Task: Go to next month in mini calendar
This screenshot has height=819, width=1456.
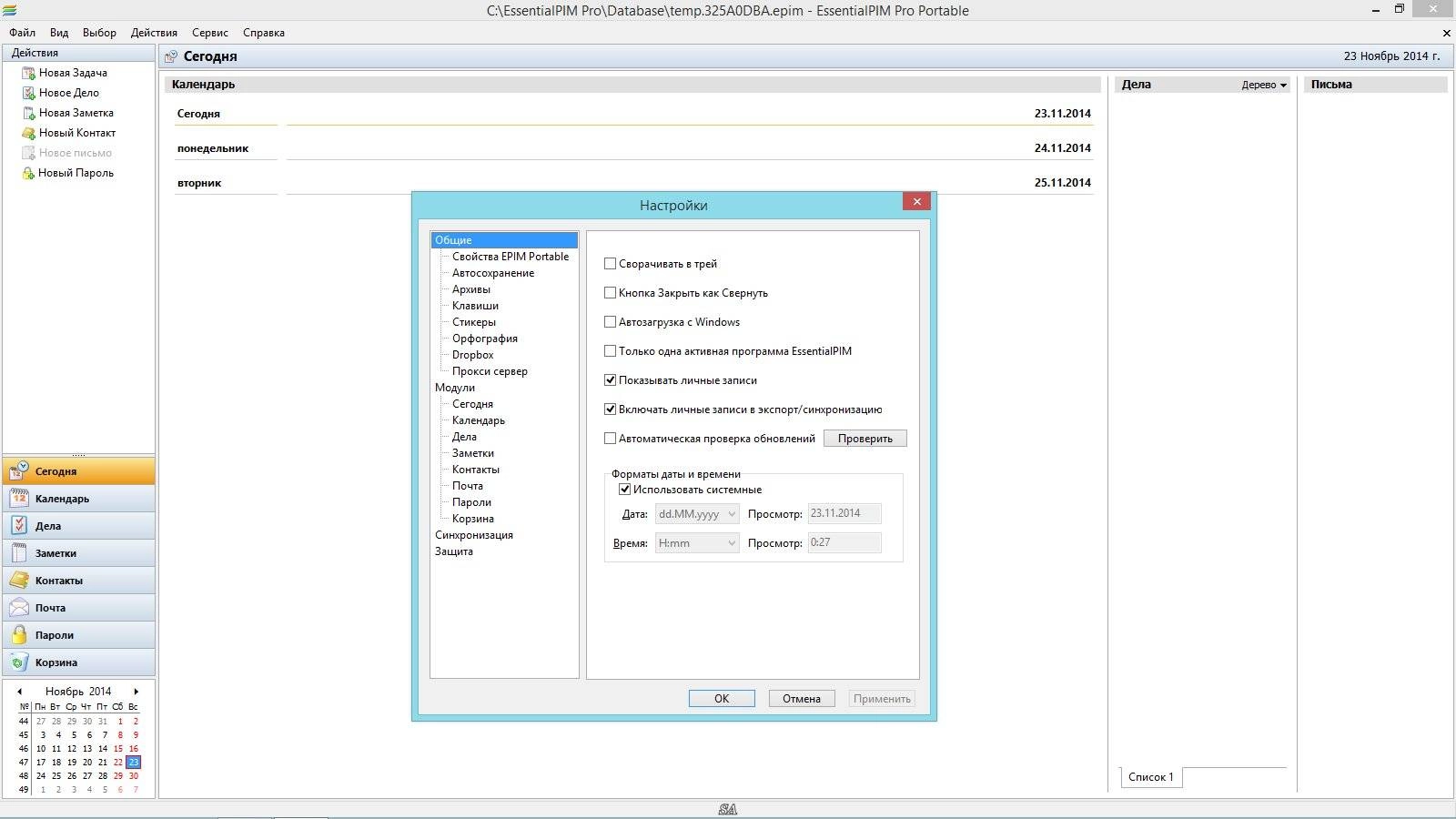Action: click(x=136, y=692)
